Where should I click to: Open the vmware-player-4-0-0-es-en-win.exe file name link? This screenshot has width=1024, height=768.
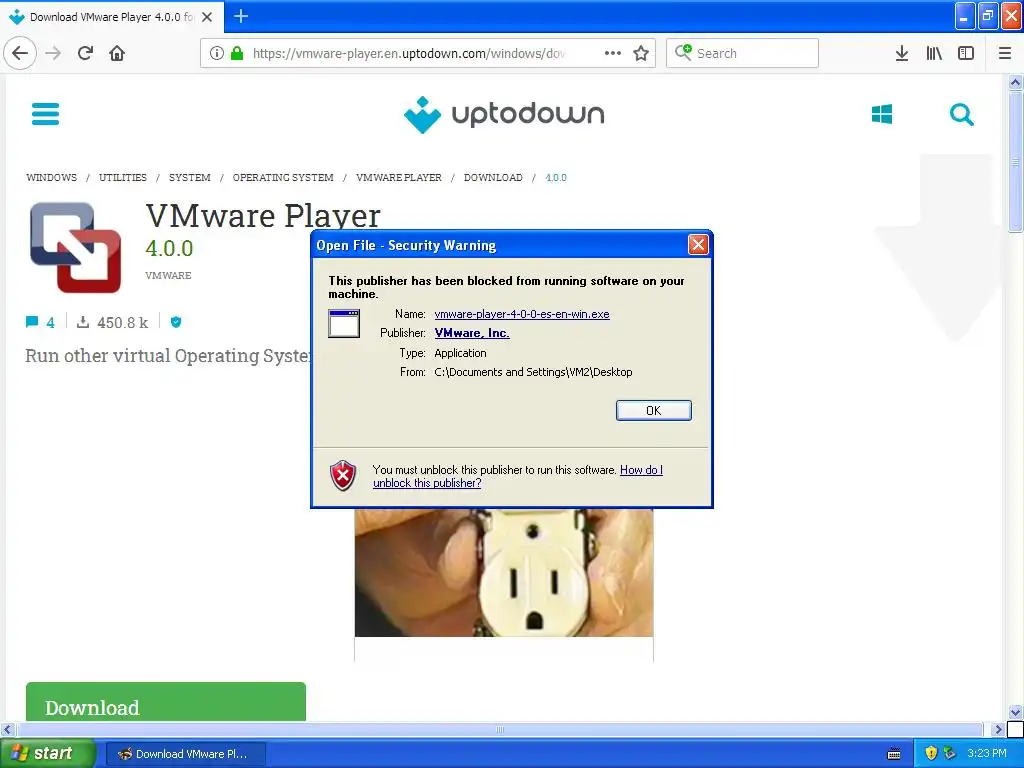click(x=522, y=314)
